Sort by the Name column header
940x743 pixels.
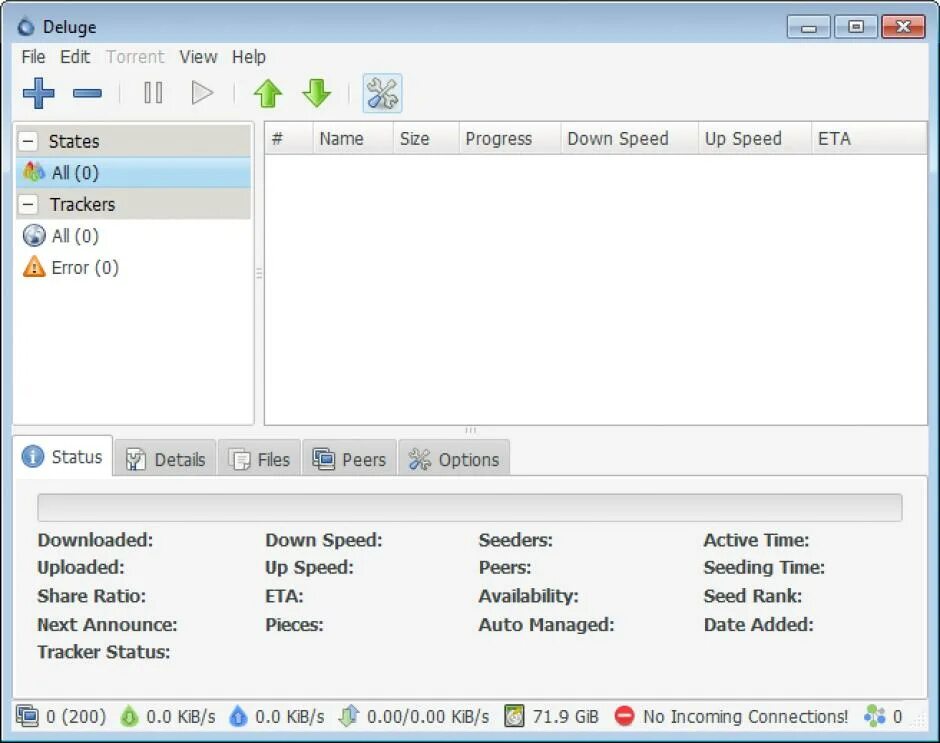pos(353,139)
